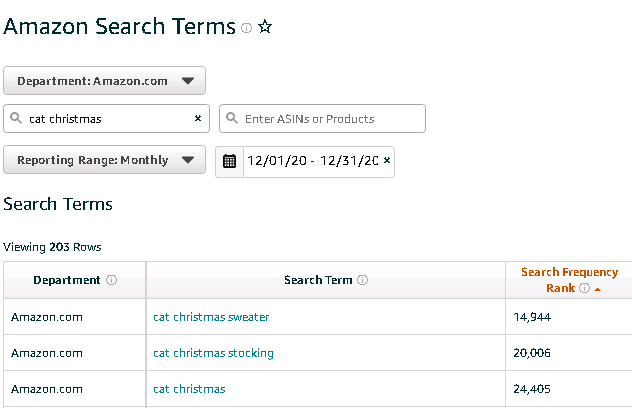Sort by the Department column header
This screenshot has width=632, height=408.
(x=67, y=280)
